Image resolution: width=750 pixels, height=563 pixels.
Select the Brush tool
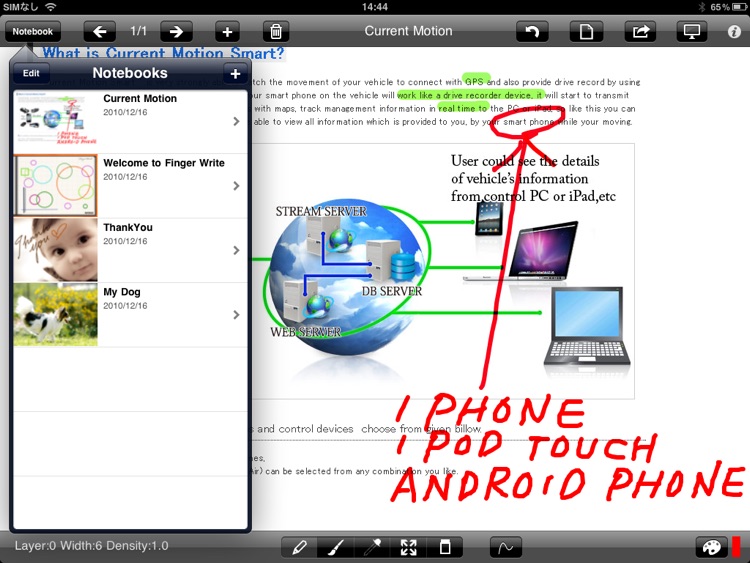click(x=336, y=547)
